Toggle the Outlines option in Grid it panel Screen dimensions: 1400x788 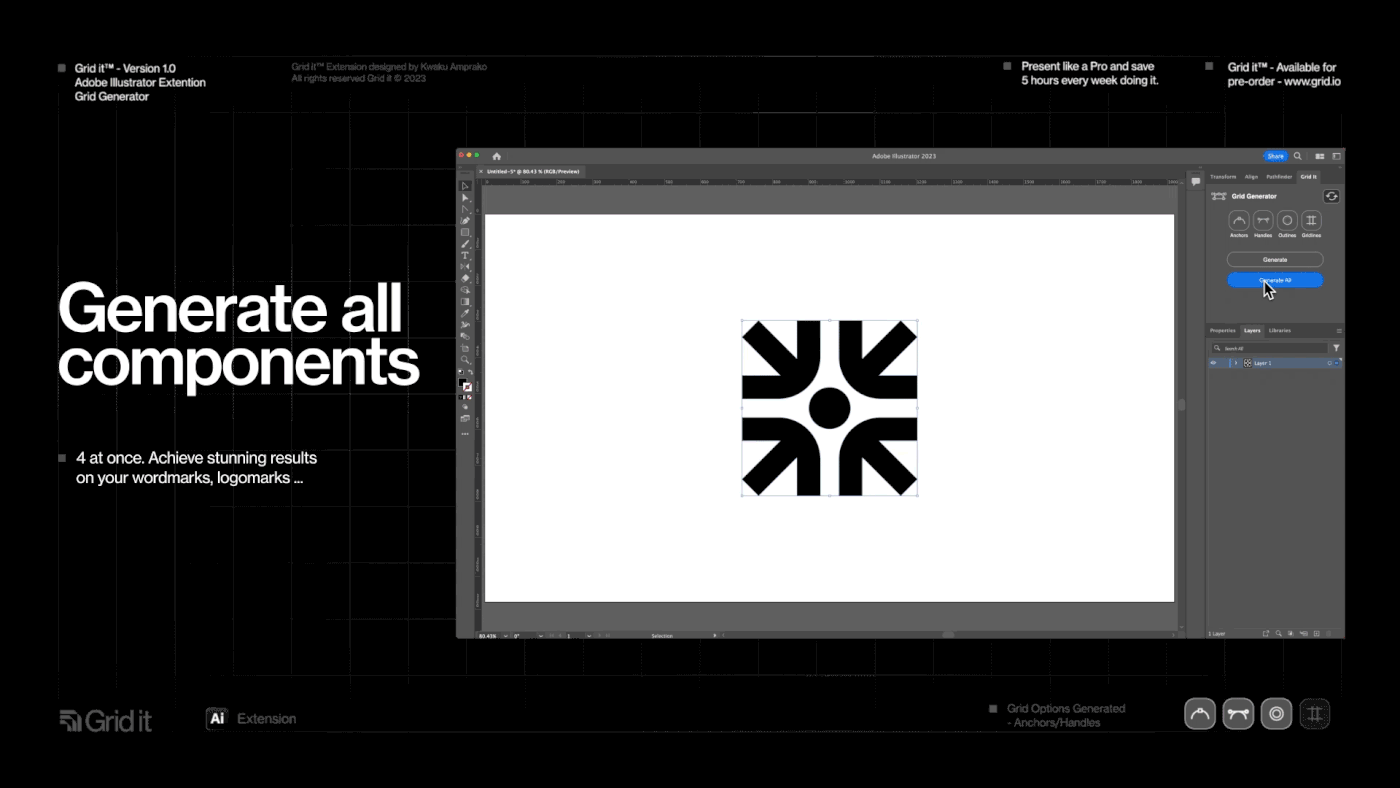coord(1287,220)
